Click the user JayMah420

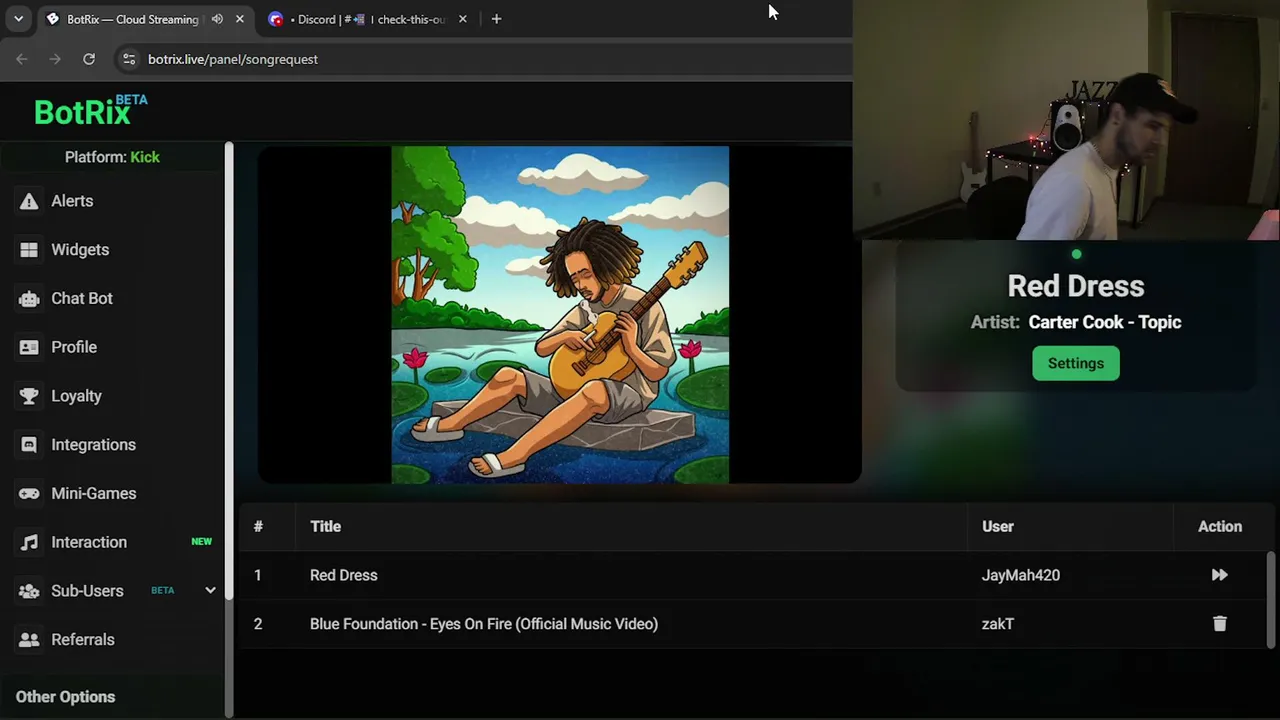click(1021, 575)
